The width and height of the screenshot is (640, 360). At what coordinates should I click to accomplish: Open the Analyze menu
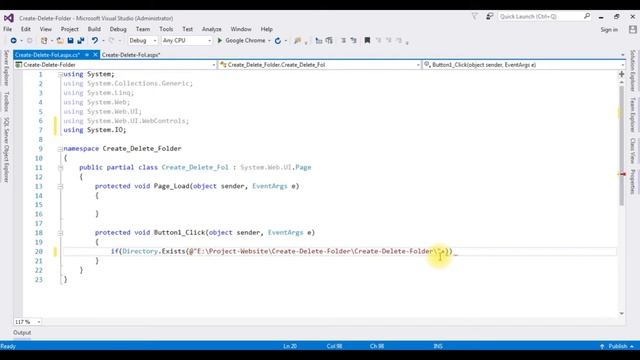click(x=211, y=29)
